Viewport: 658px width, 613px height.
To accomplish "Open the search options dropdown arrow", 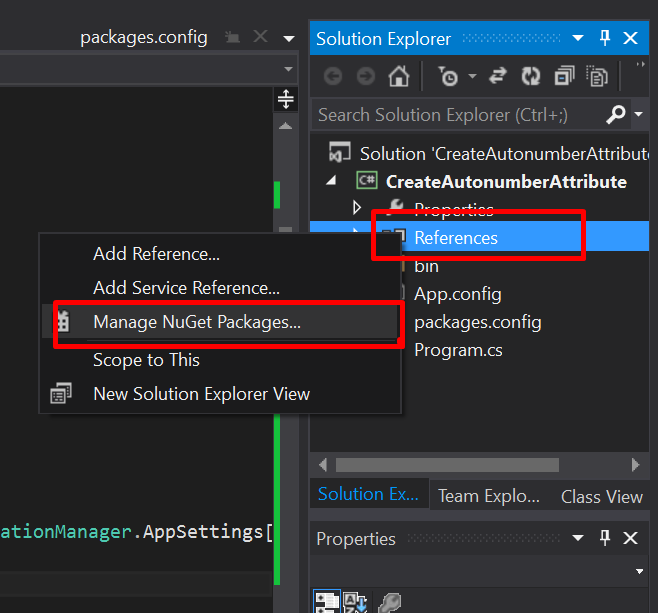I will click(638, 115).
